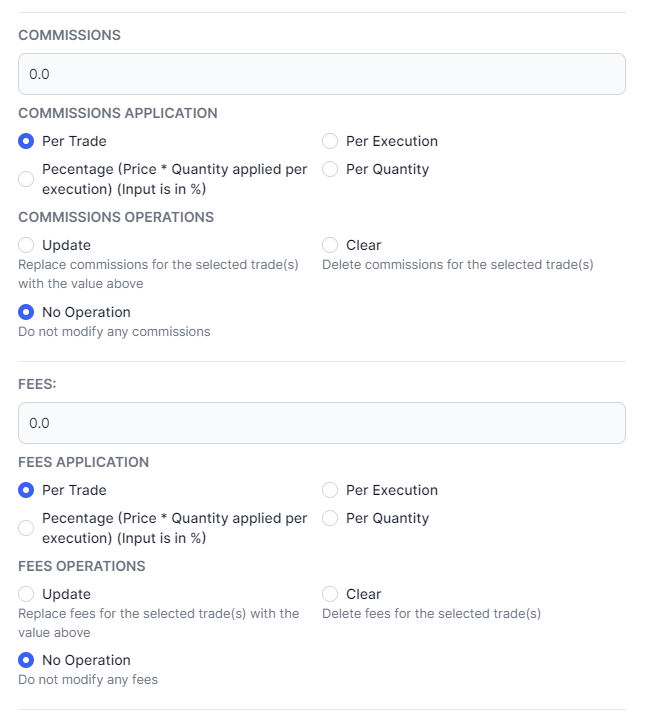Select Per Trade under Fees Application
This screenshot has width=645, height=718.
click(27, 490)
